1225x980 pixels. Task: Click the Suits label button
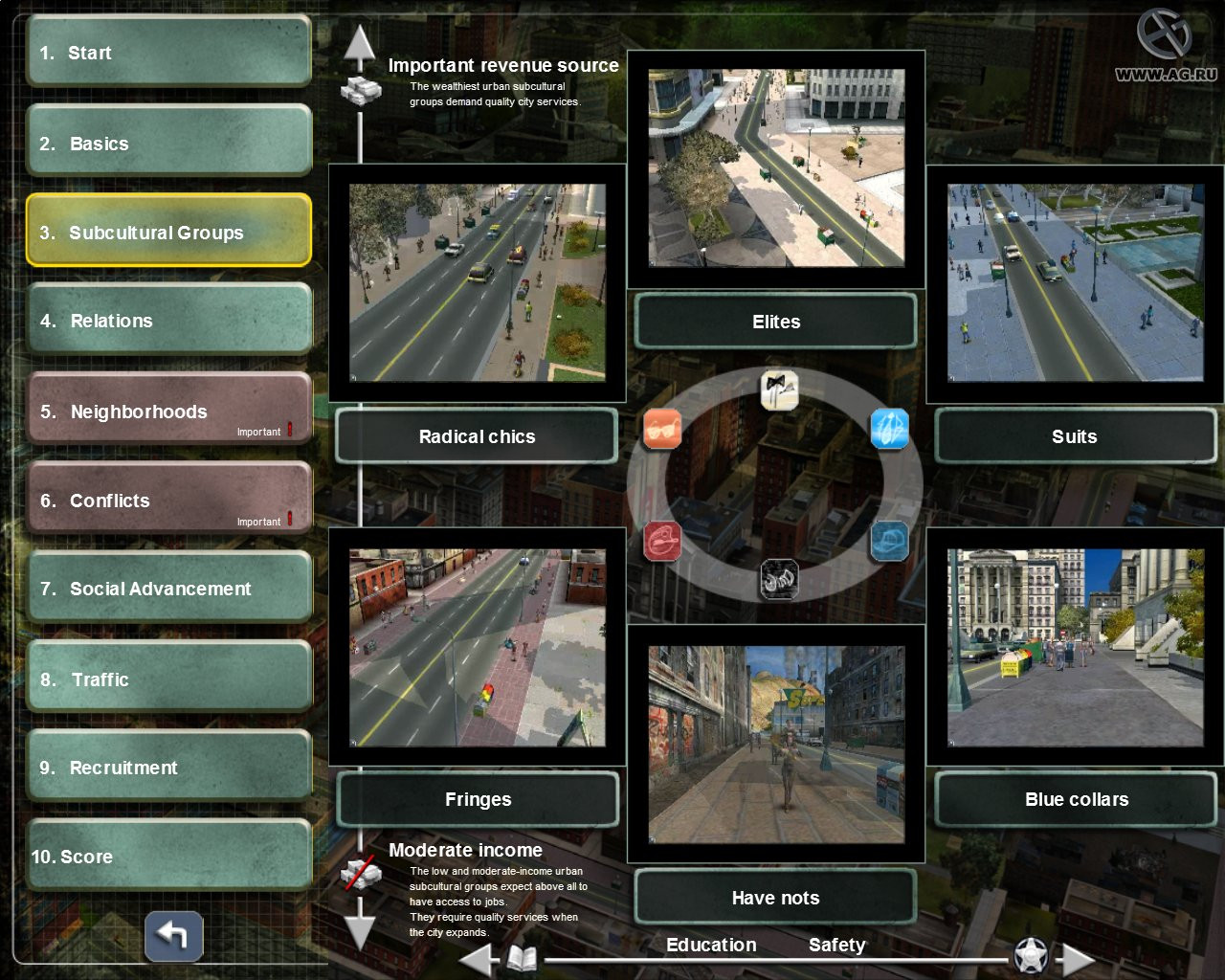coord(1075,436)
